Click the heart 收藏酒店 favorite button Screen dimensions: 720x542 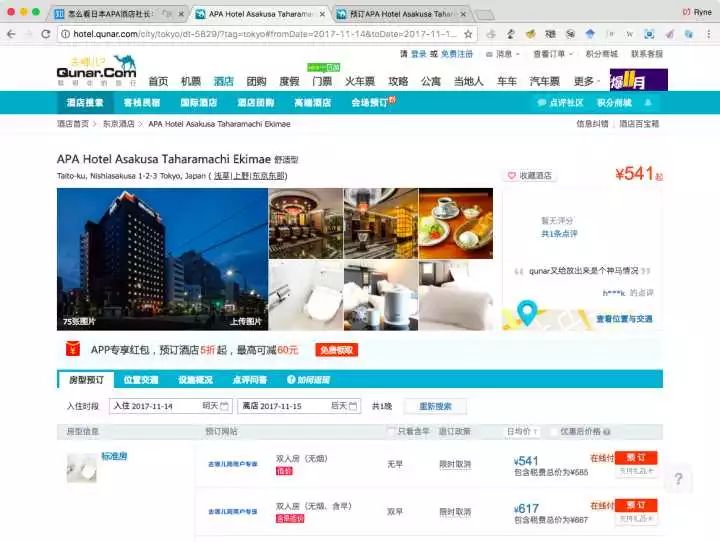coord(529,175)
